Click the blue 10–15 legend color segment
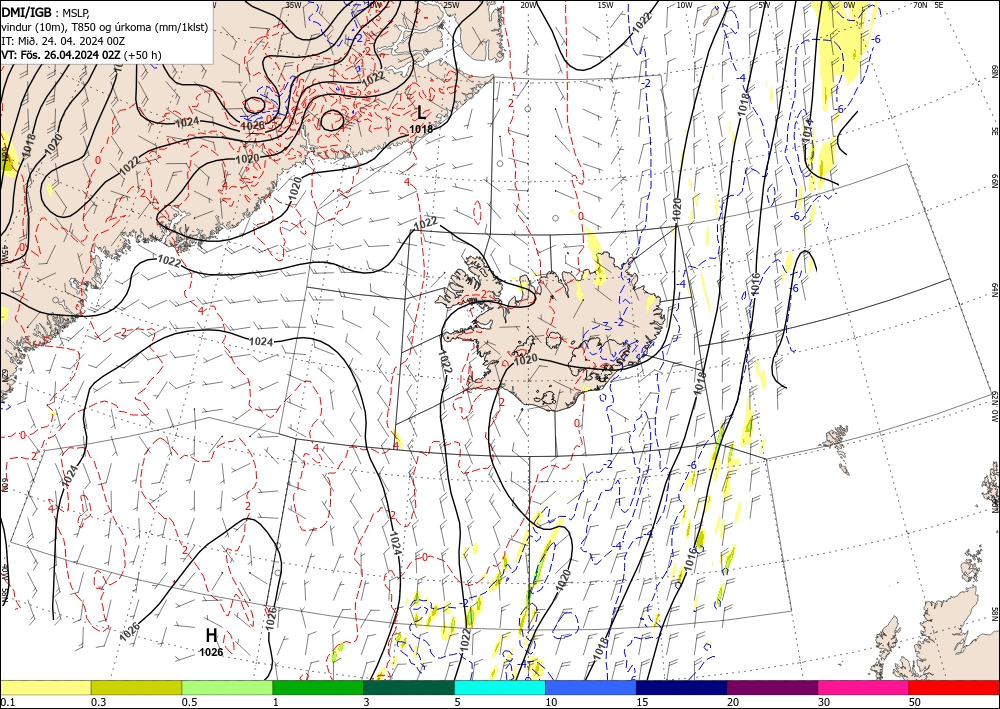 coord(591,687)
